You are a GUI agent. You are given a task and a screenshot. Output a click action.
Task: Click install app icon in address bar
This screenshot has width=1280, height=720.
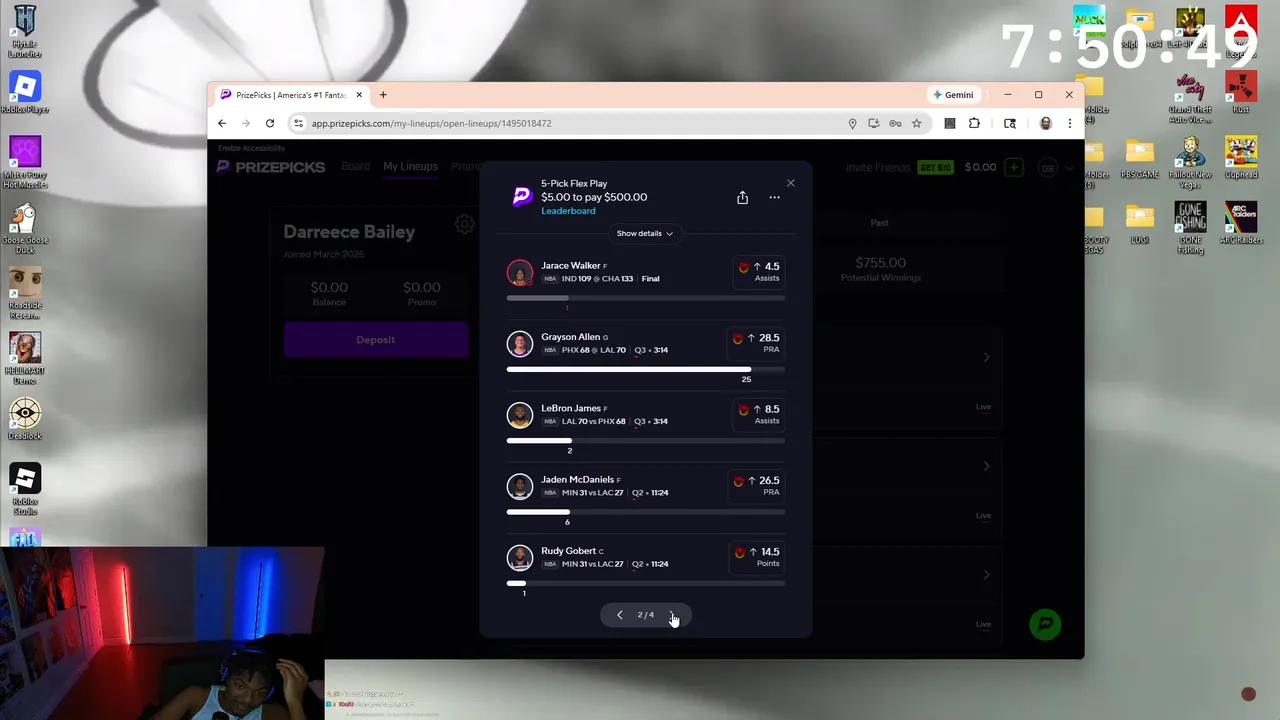(874, 124)
